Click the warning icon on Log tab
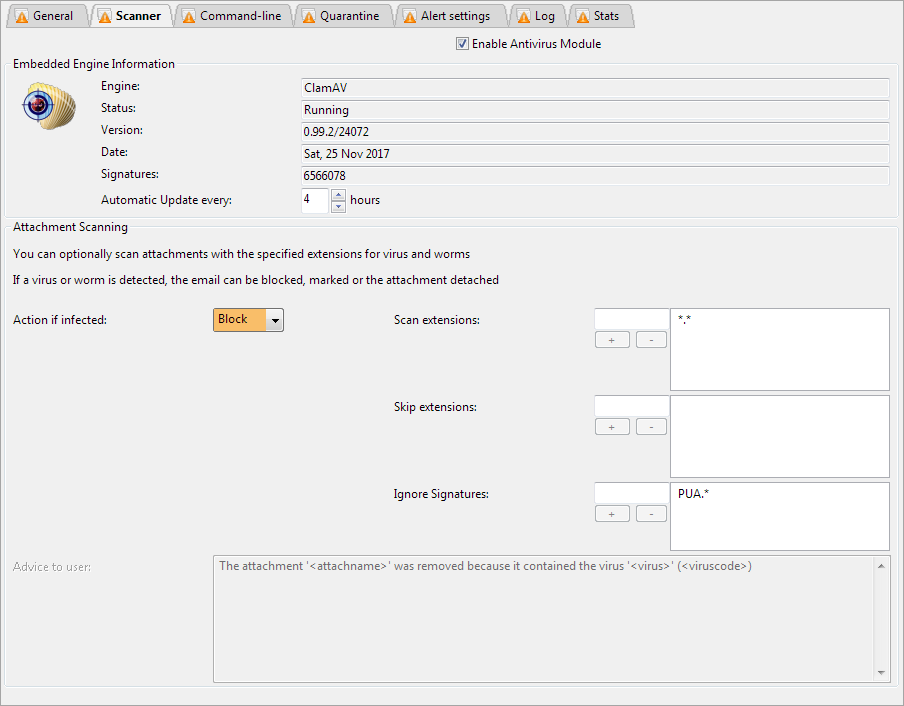The image size is (904, 706). pyautogui.click(x=523, y=16)
